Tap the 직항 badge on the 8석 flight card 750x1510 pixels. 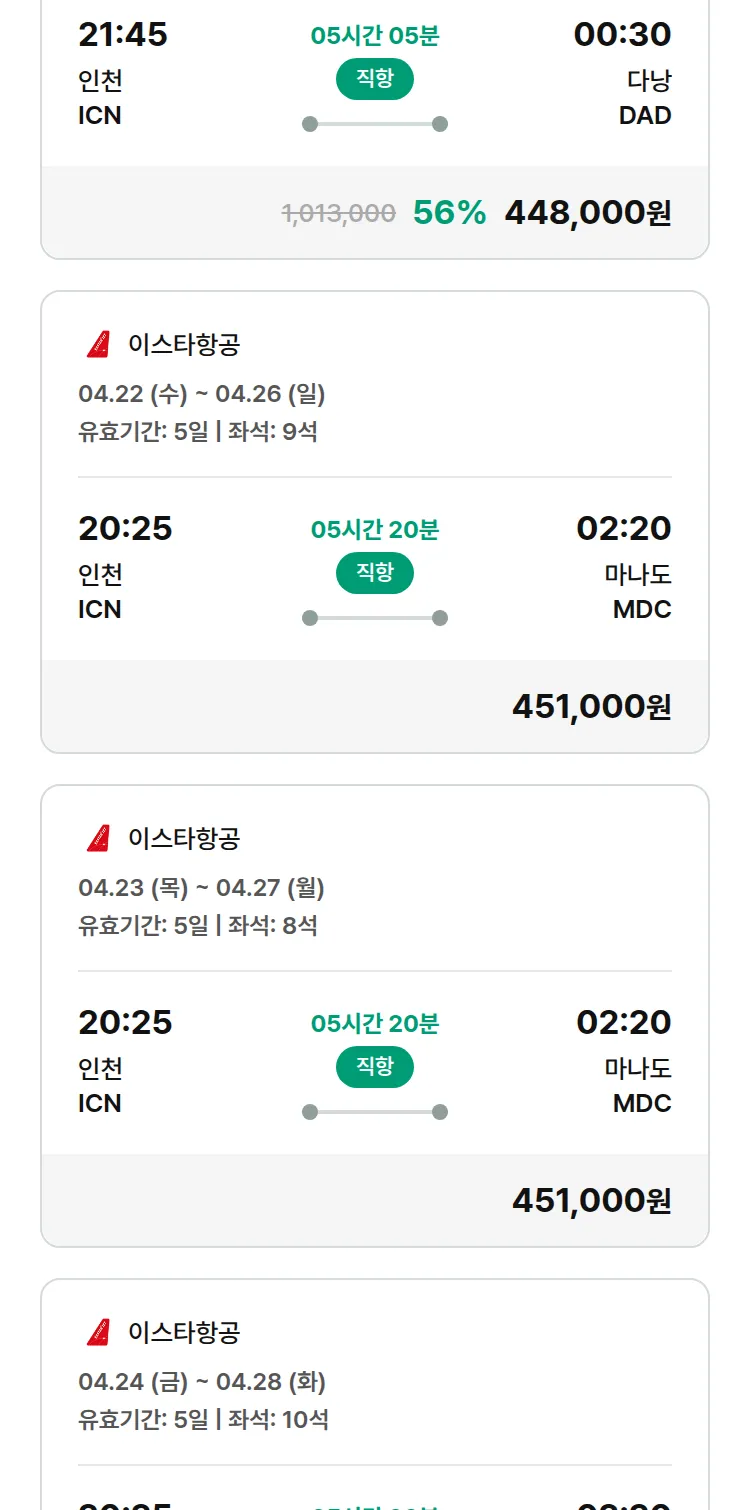click(x=375, y=1067)
